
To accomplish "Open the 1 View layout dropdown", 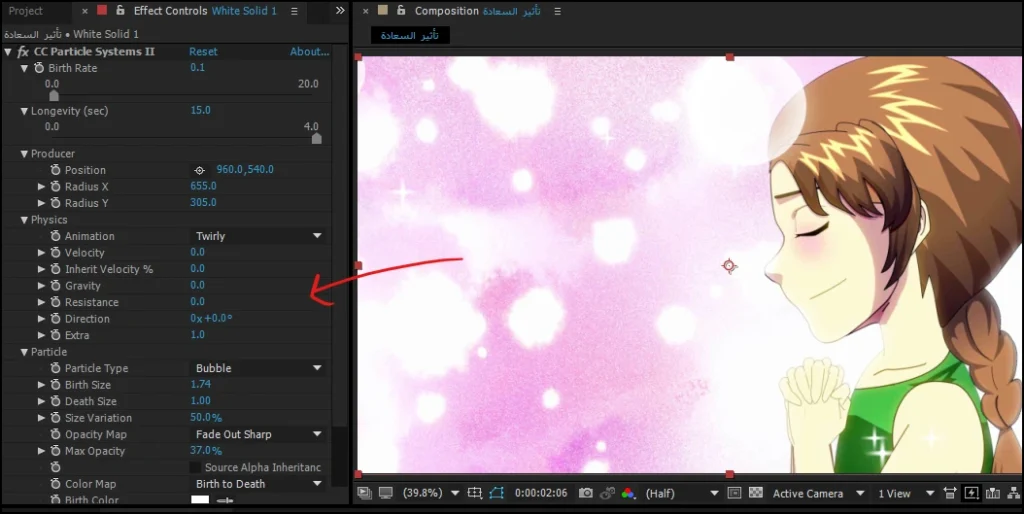I will (906, 493).
